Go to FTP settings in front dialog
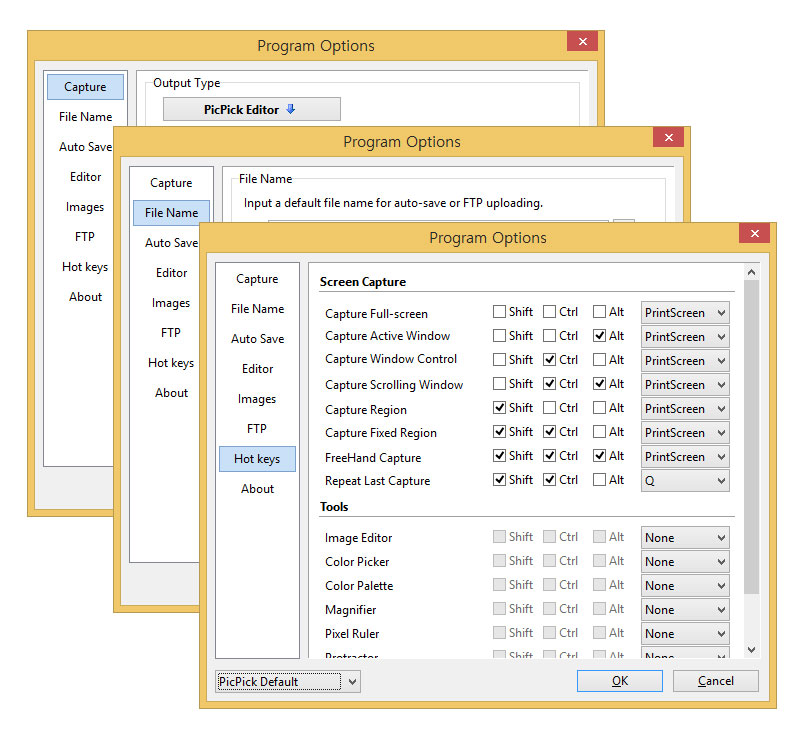This screenshot has height=738, width=805. (257, 429)
